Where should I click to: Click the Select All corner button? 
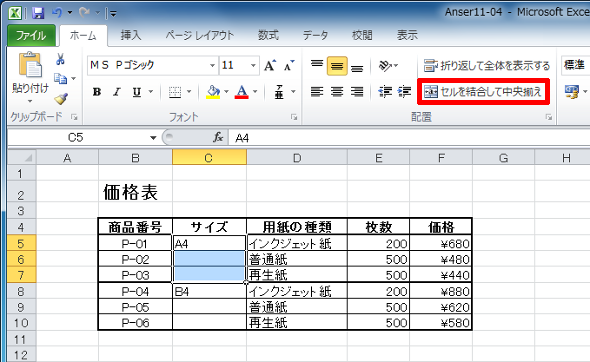click(x=22, y=157)
